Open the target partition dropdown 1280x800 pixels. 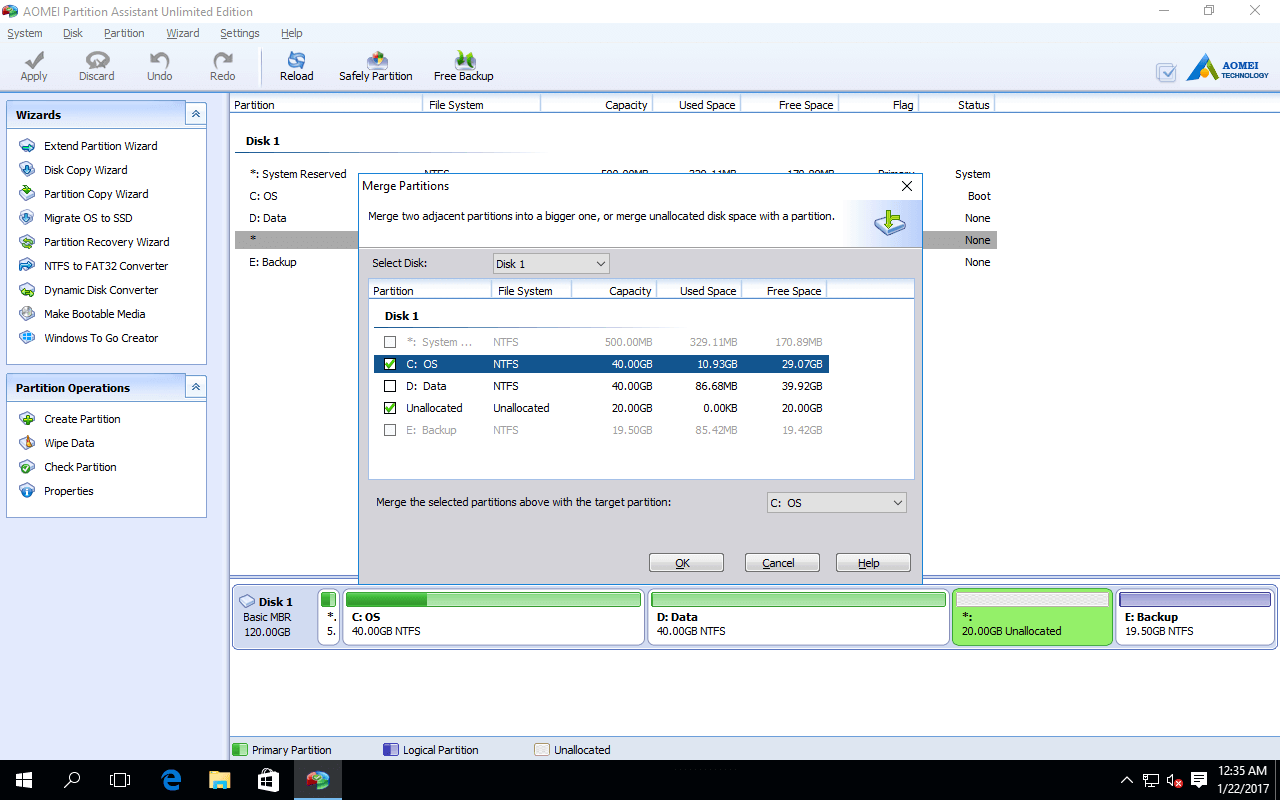tap(896, 502)
